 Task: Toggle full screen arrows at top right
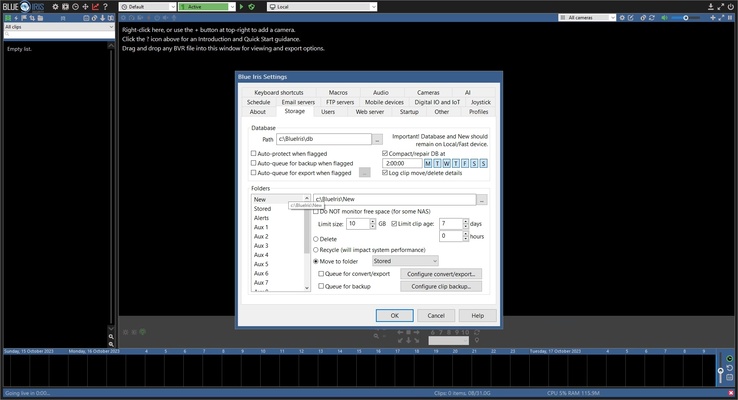(x=721, y=7)
